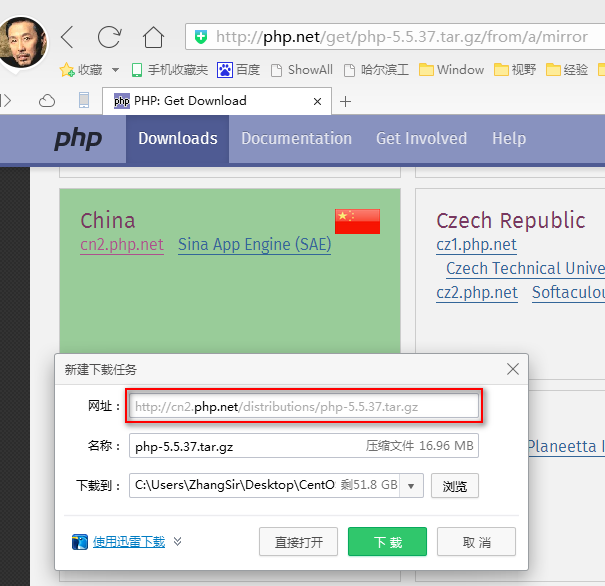Go to browser home page icon
The width and height of the screenshot is (605, 586).
click(x=154, y=37)
